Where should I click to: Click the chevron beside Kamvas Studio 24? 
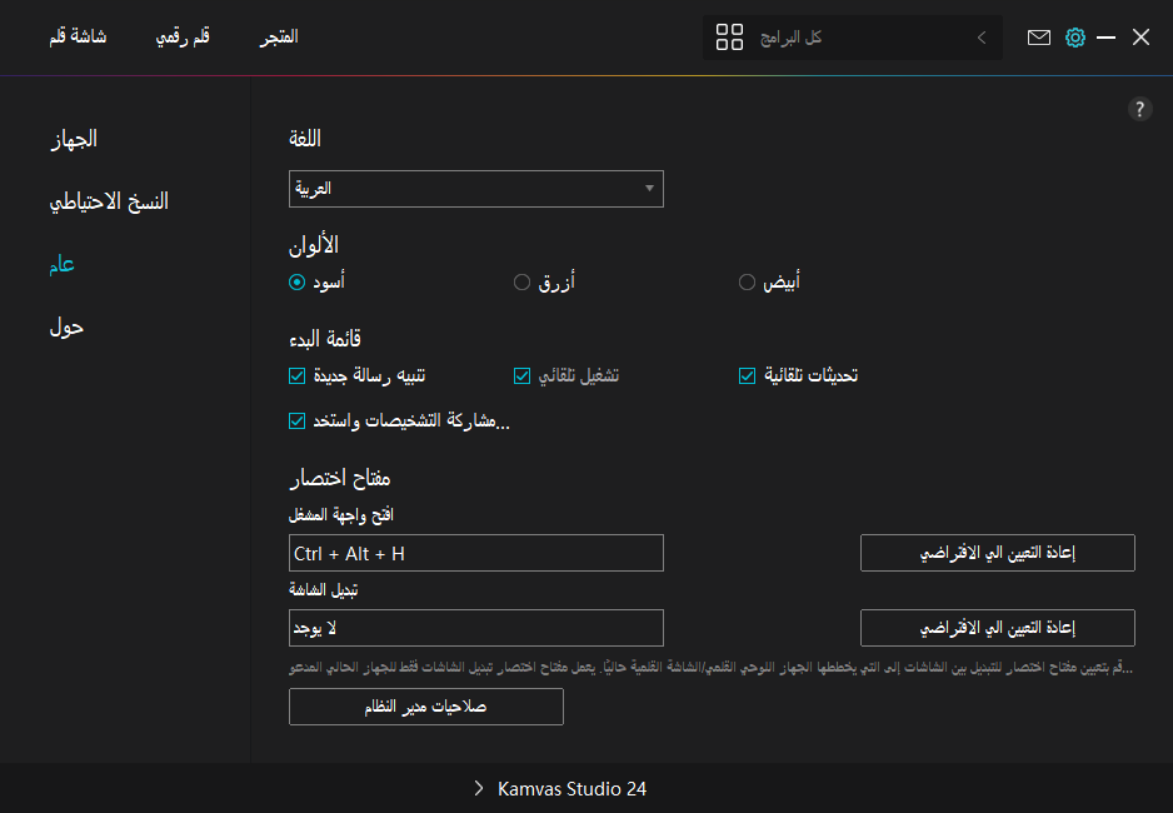479,789
